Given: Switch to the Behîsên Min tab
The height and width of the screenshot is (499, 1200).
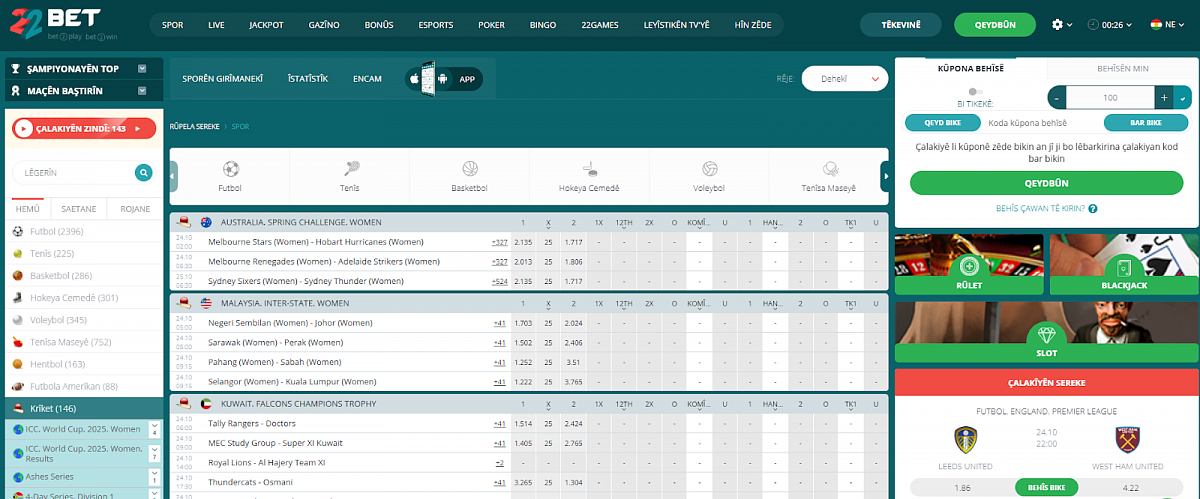Looking at the screenshot, I should coord(1122,68).
